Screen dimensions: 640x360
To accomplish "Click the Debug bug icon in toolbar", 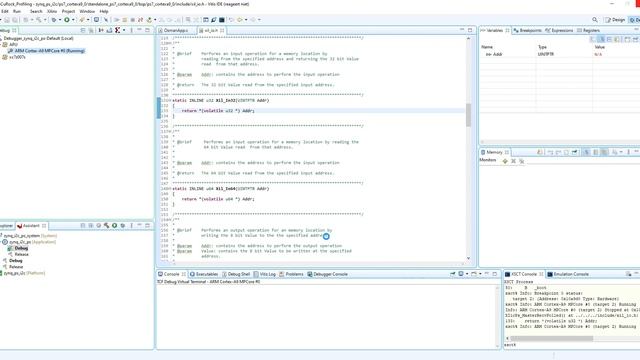I will [x=54, y=20].
